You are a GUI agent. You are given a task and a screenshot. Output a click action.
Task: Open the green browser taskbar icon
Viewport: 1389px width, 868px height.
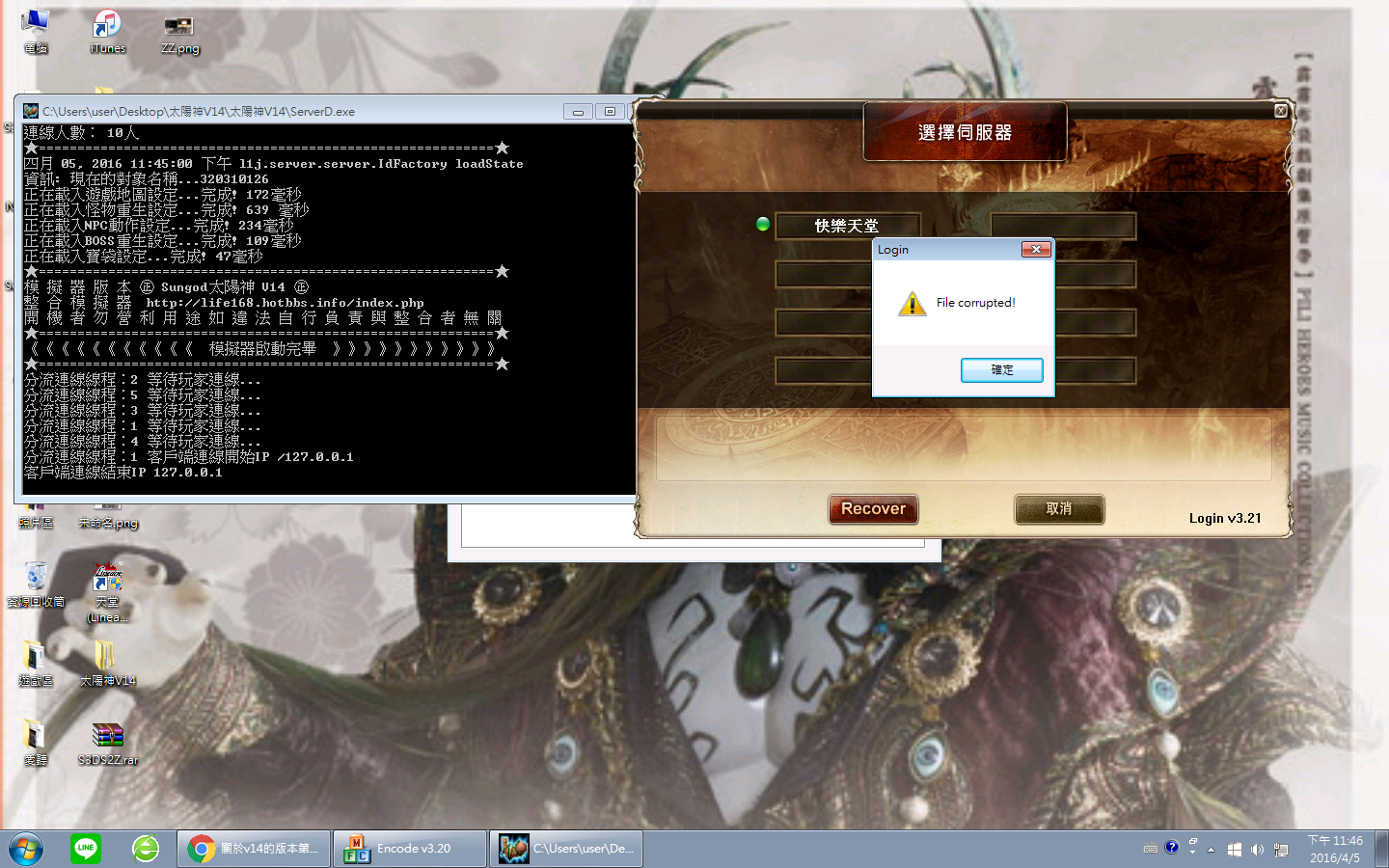tap(146, 849)
